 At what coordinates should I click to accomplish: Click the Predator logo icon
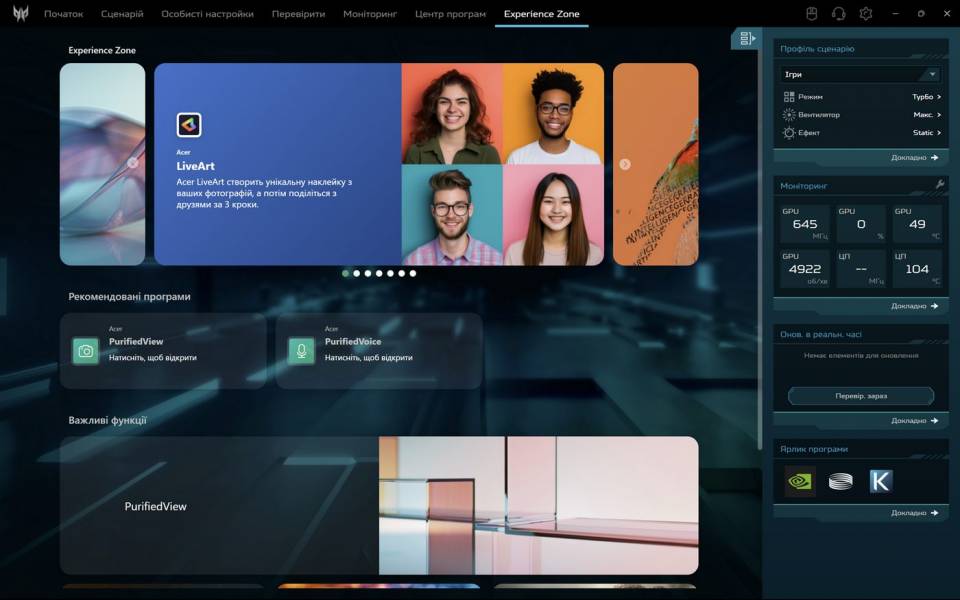[x=20, y=14]
